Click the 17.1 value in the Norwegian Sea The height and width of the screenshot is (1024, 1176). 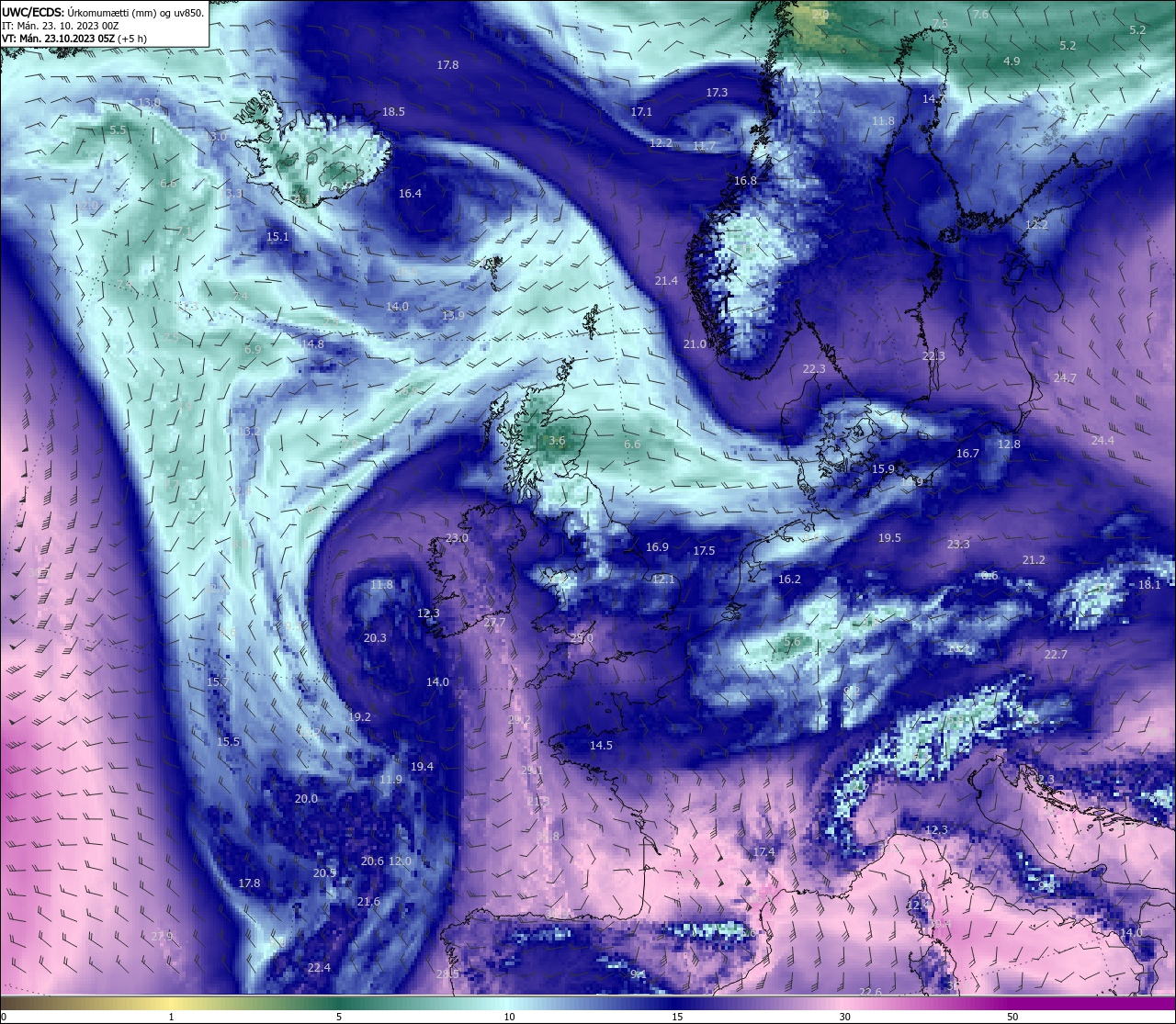pyautogui.click(x=641, y=111)
